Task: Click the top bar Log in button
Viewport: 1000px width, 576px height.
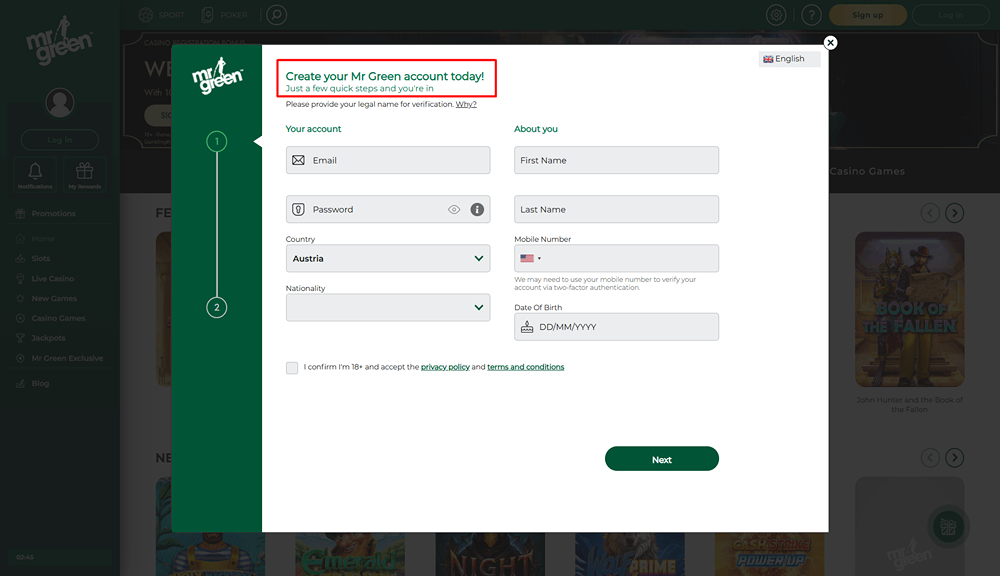Action: tap(950, 15)
